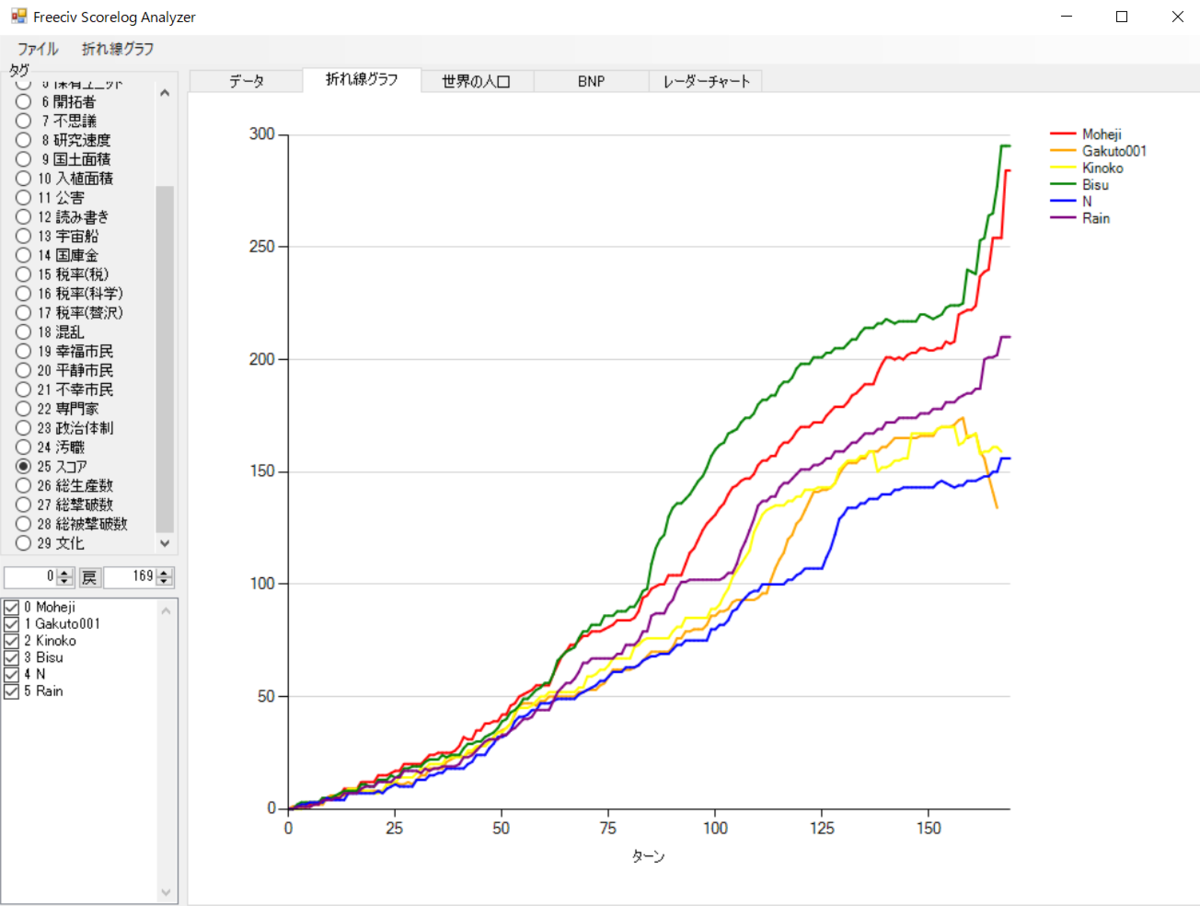Open the 折れ線グラフ menu
The height and width of the screenshot is (906, 1200).
pos(118,49)
